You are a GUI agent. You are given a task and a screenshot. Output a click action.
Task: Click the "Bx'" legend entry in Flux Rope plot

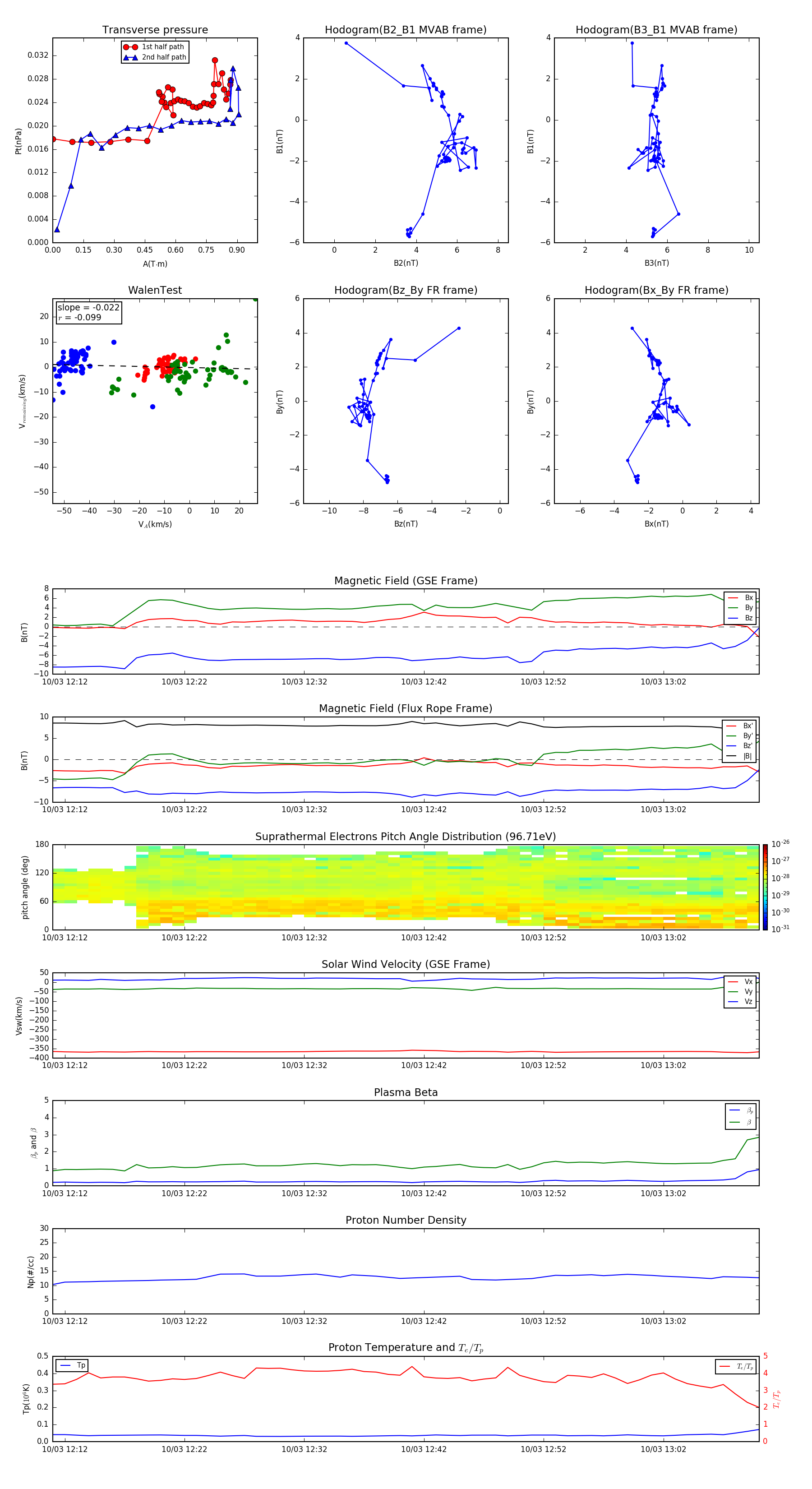click(x=739, y=726)
